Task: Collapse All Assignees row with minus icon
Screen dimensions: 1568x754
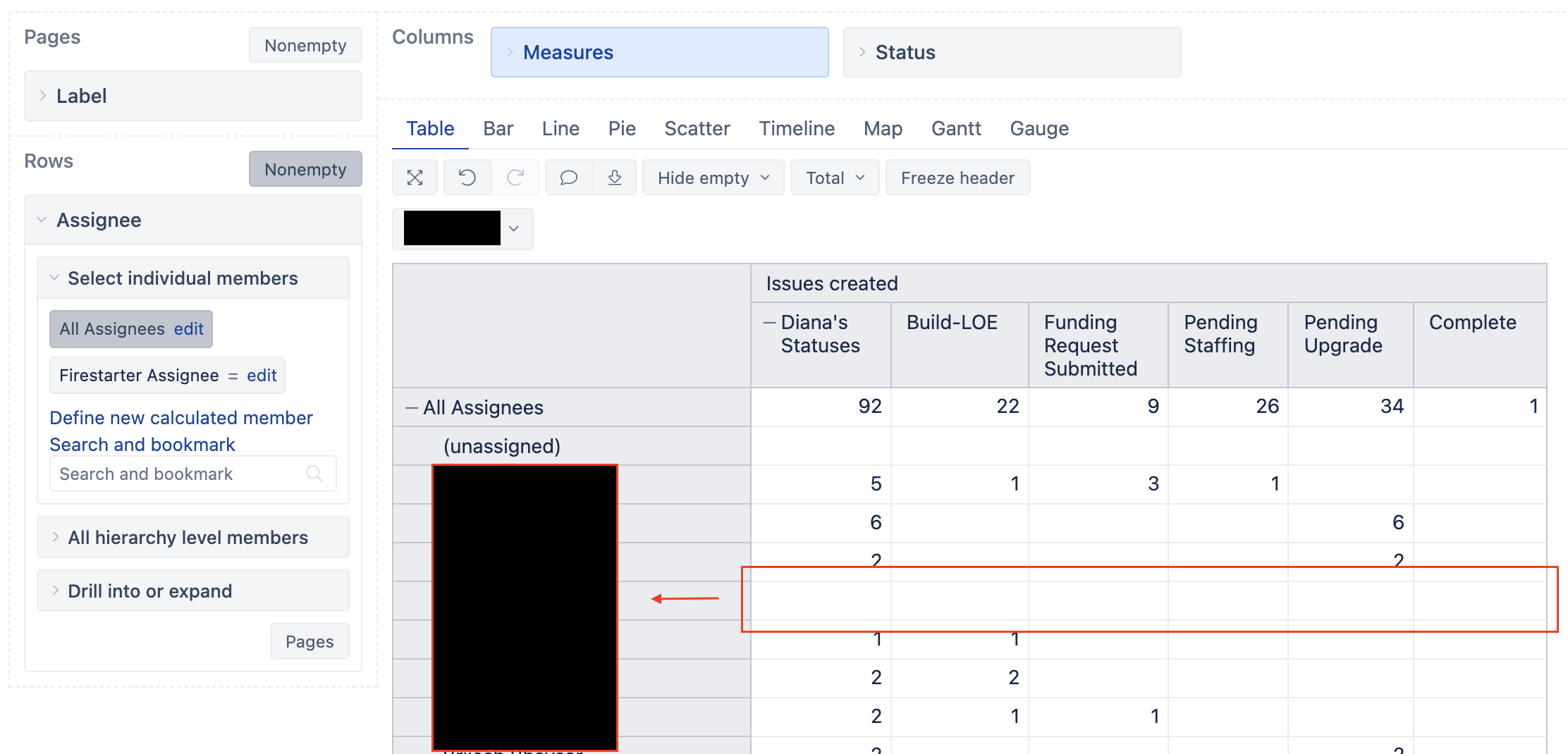Action: click(411, 408)
